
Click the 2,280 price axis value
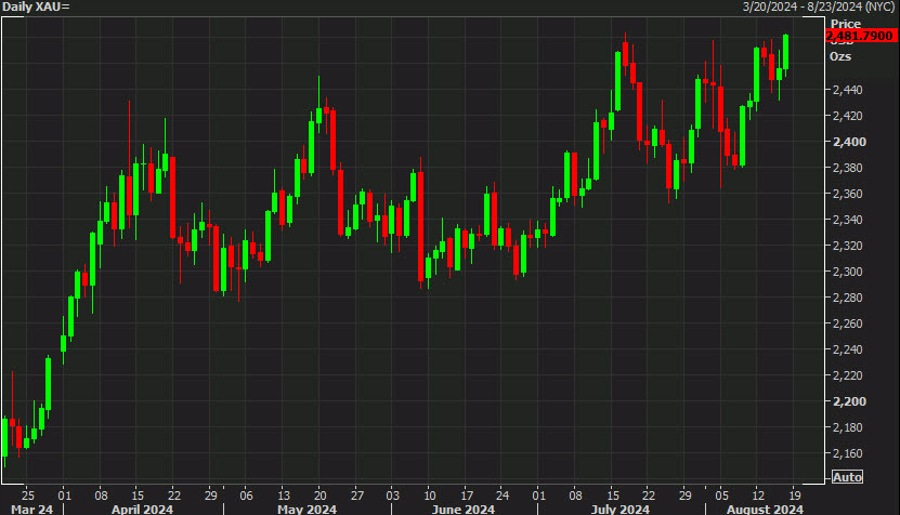(847, 297)
